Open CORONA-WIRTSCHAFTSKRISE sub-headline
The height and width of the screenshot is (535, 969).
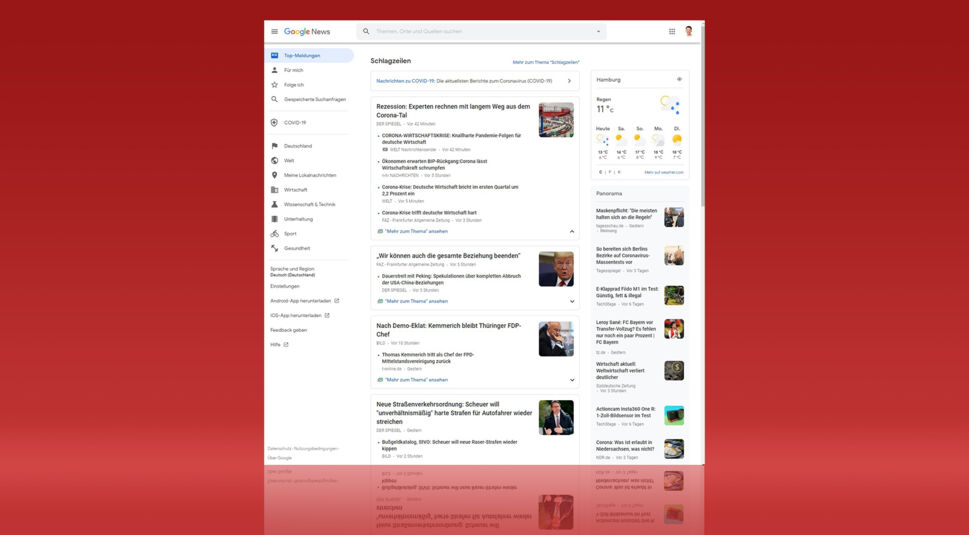coord(451,139)
